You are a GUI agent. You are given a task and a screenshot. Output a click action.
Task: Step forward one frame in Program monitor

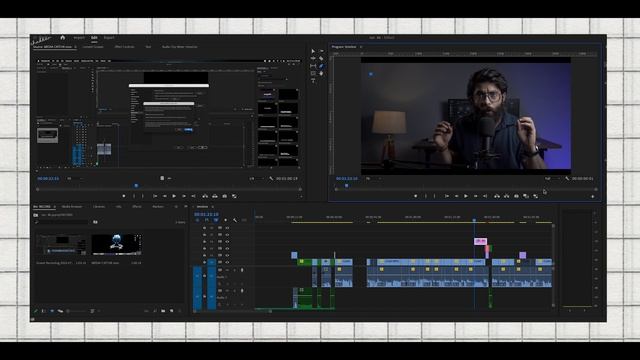[476, 196]
